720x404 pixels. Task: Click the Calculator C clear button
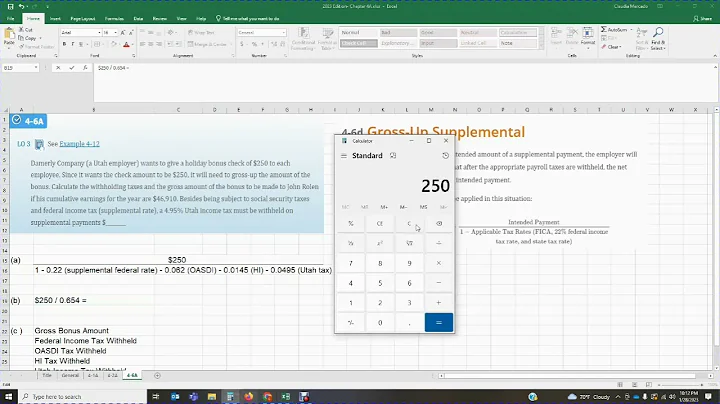409,224
